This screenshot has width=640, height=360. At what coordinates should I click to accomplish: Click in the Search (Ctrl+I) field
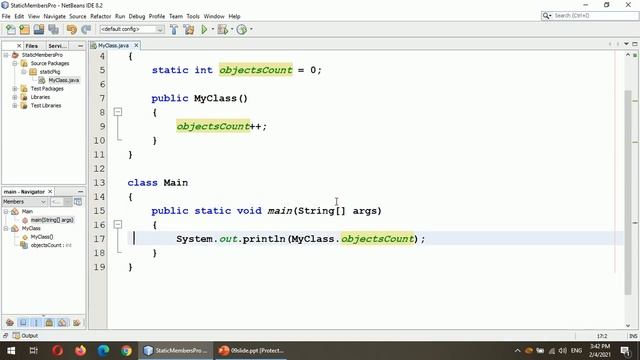tap(590, 16)
